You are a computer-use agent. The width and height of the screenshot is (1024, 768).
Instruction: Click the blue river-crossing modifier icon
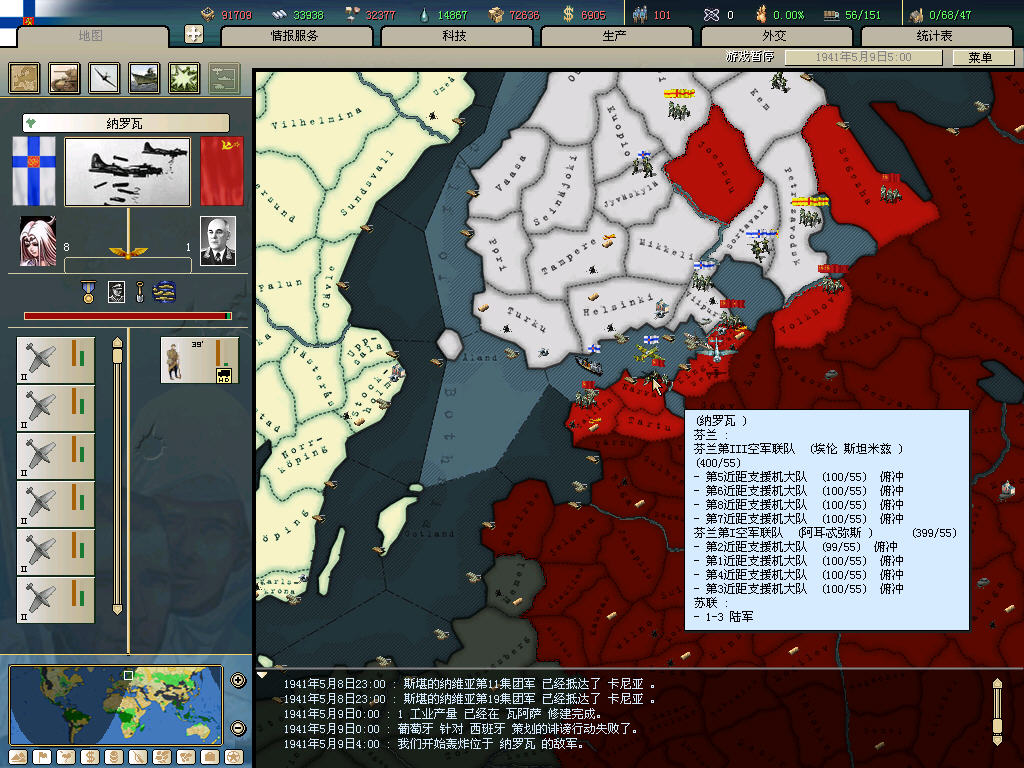pos(164,292)
